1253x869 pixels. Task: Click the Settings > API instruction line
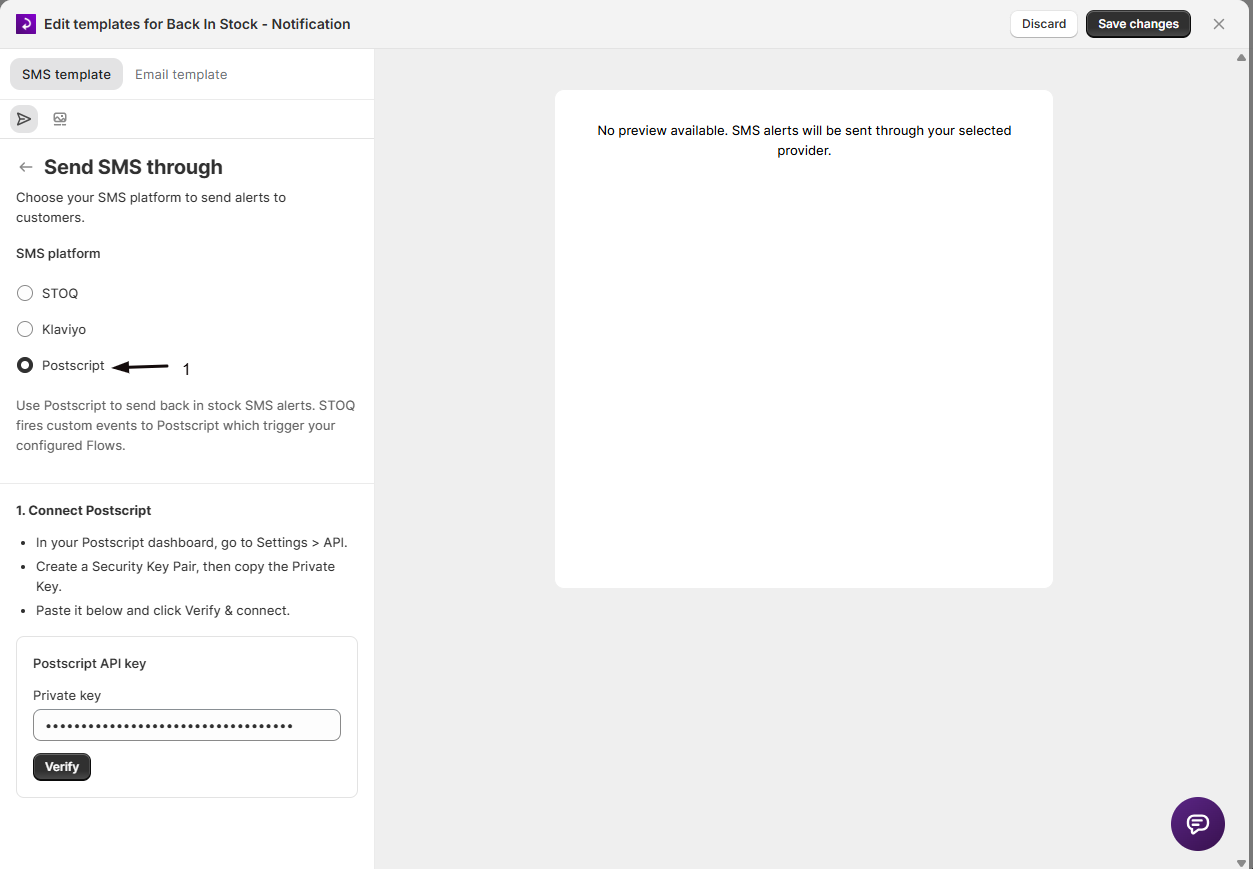pos(192,542)
